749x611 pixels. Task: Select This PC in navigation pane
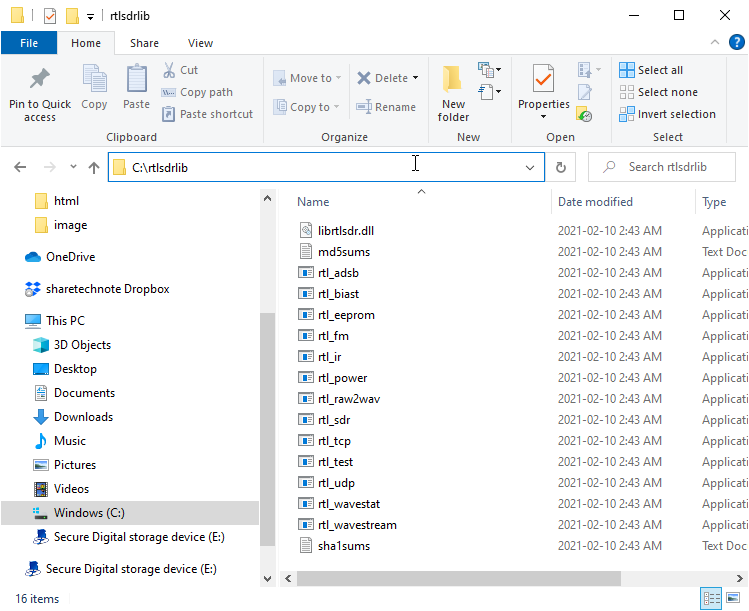pyautogui.click(x=54, y=321)
